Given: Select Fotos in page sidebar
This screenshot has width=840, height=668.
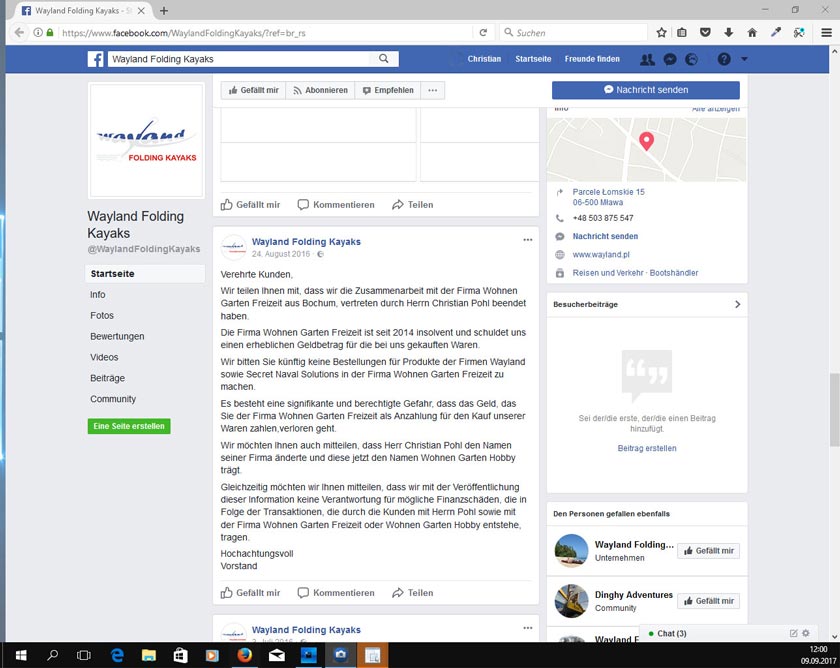Looking at the screenshot, I should click(102, 316).
